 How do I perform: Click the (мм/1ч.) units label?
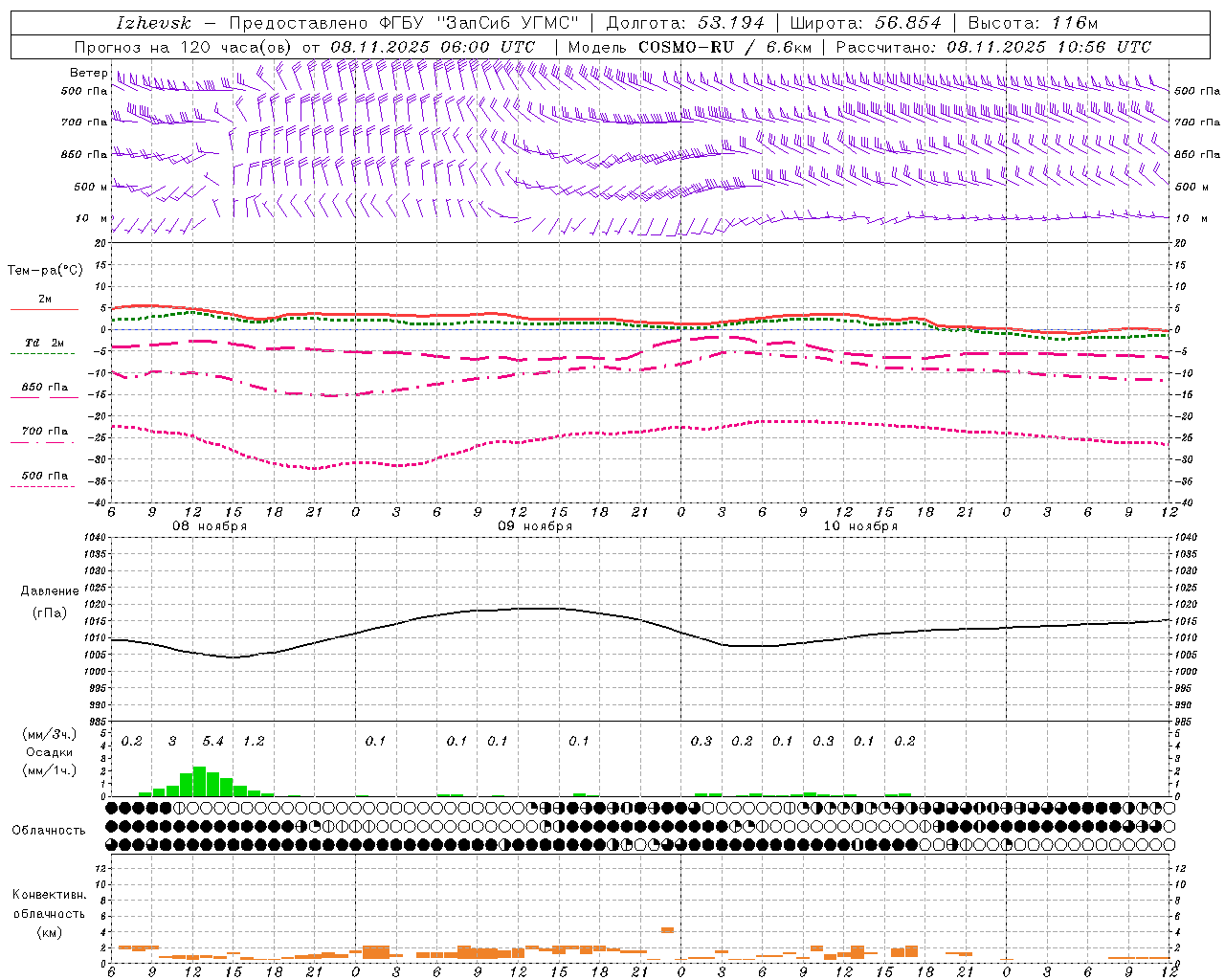click(50, 770)
